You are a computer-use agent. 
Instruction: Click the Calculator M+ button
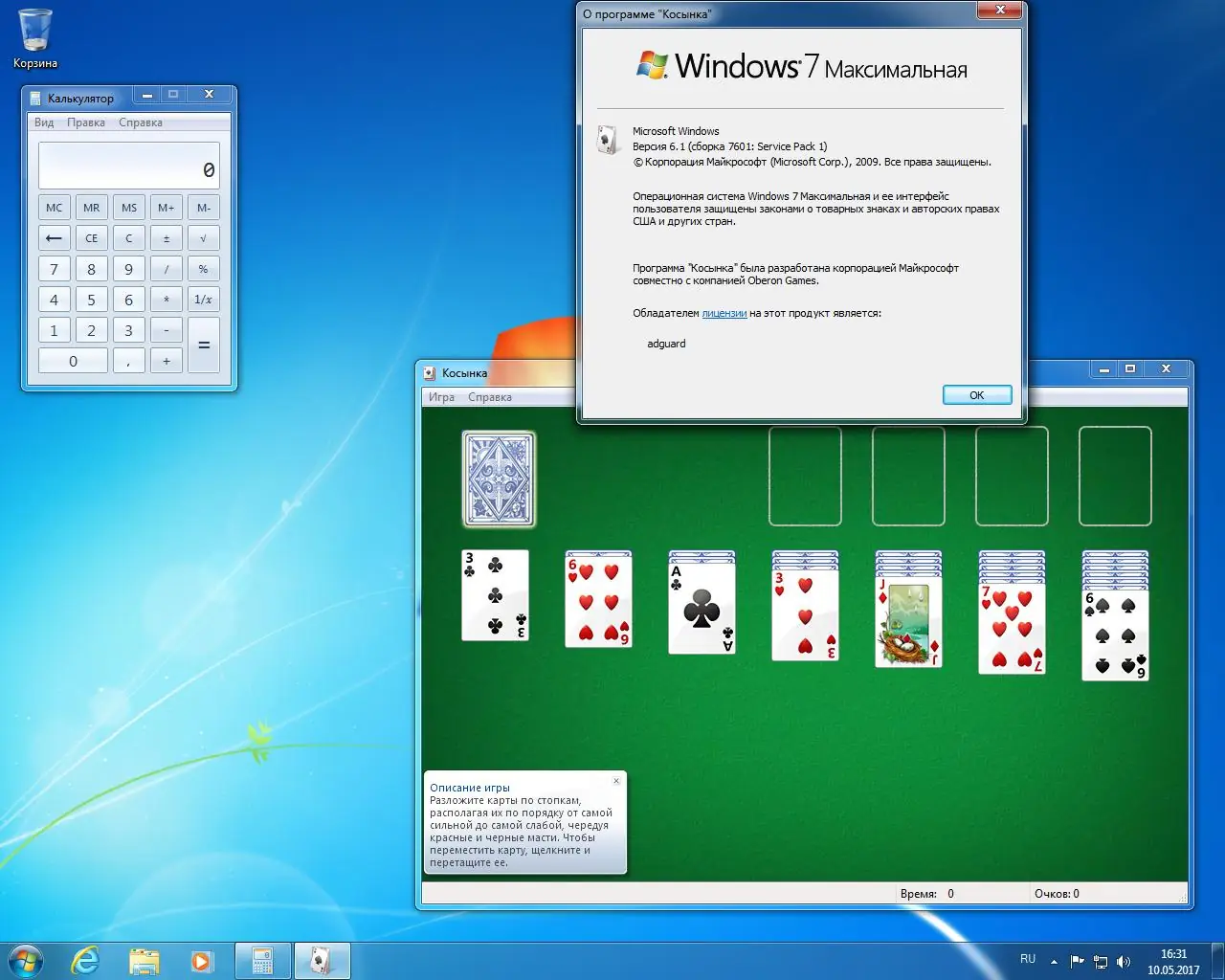166,208
